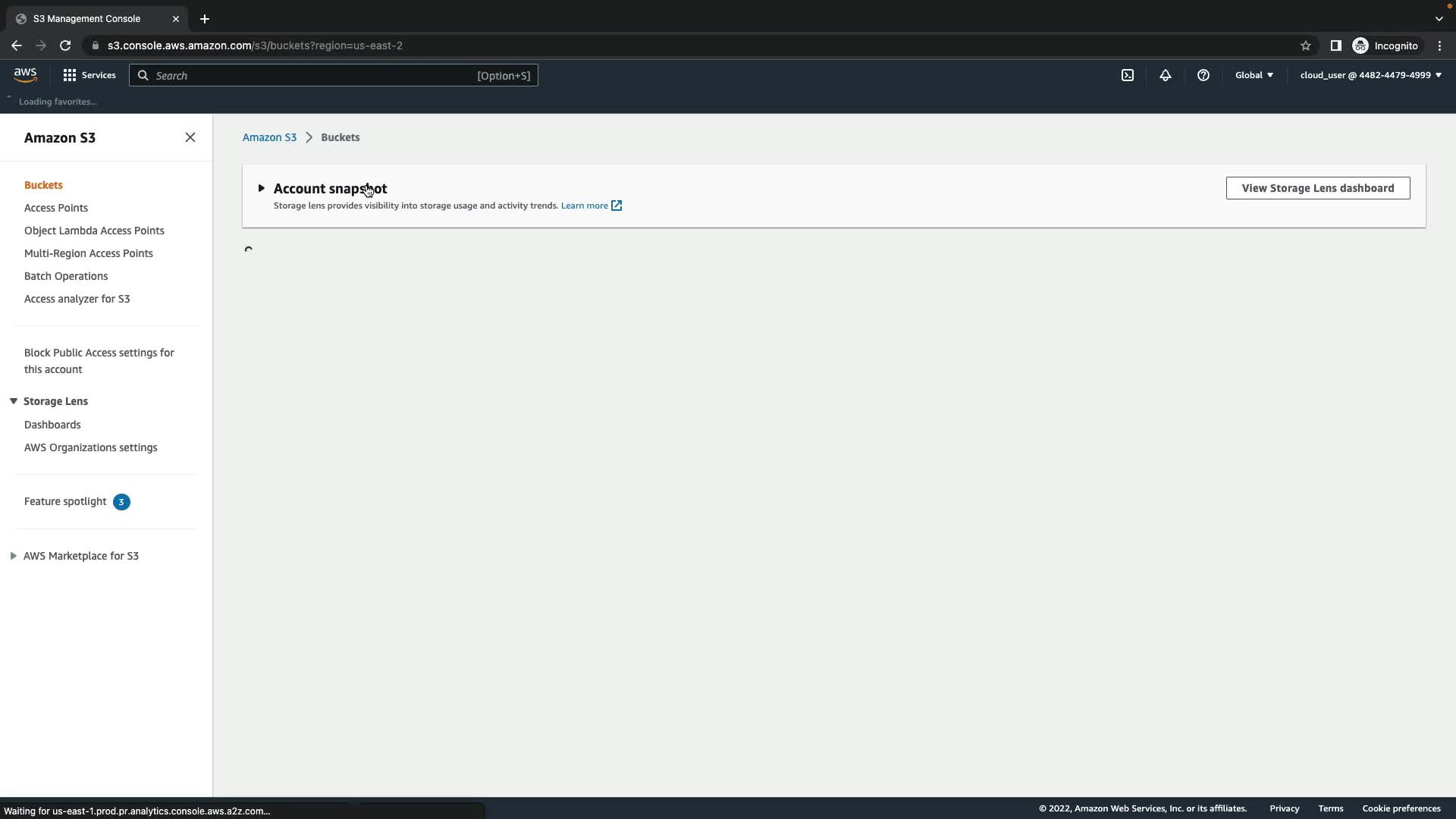
Task: Open the AWS CloudShell icon
Action: tap(1128, 75)
